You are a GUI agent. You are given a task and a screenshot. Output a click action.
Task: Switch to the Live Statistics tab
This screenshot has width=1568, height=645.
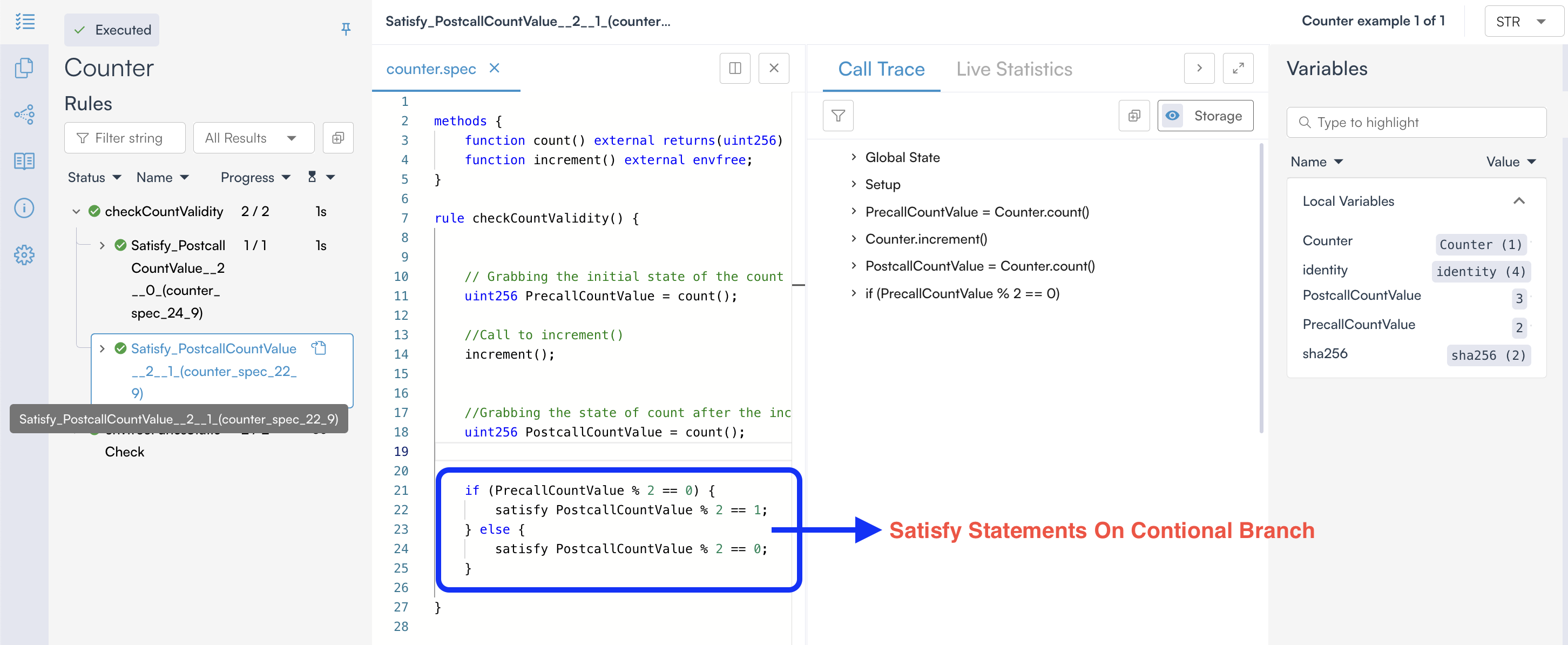tap(1013, 69)
